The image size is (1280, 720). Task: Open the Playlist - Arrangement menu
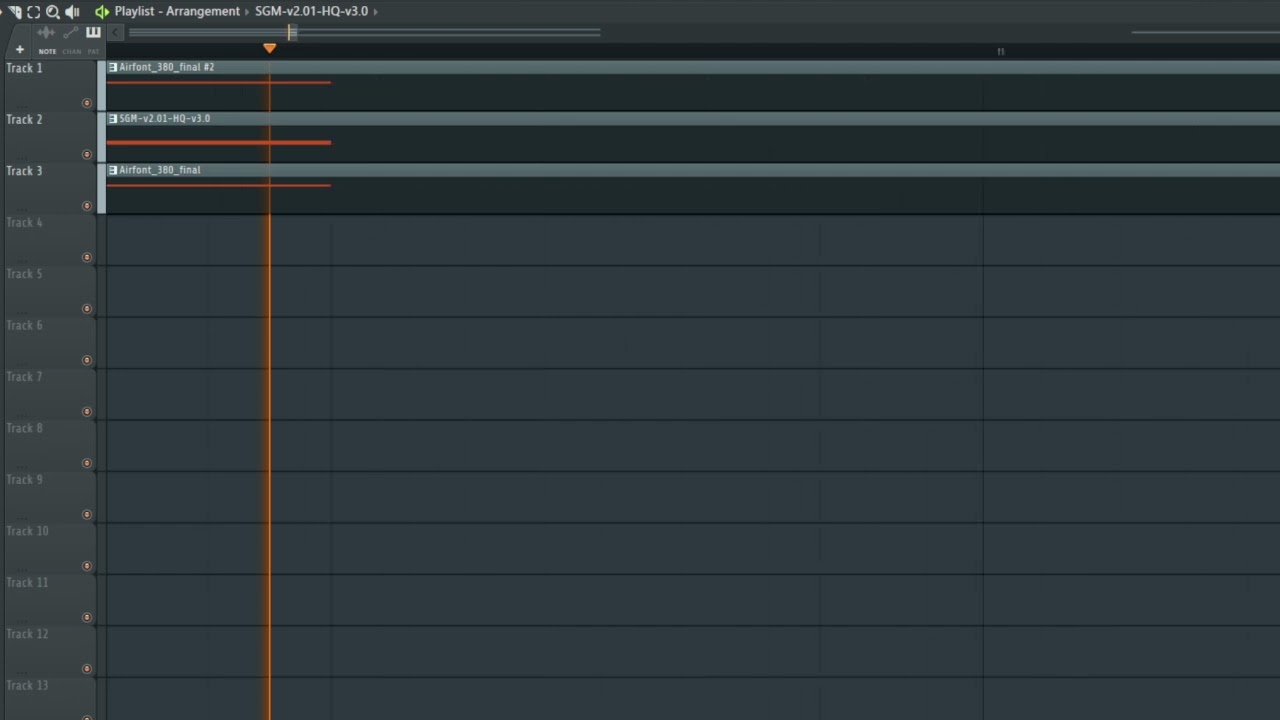177,11
